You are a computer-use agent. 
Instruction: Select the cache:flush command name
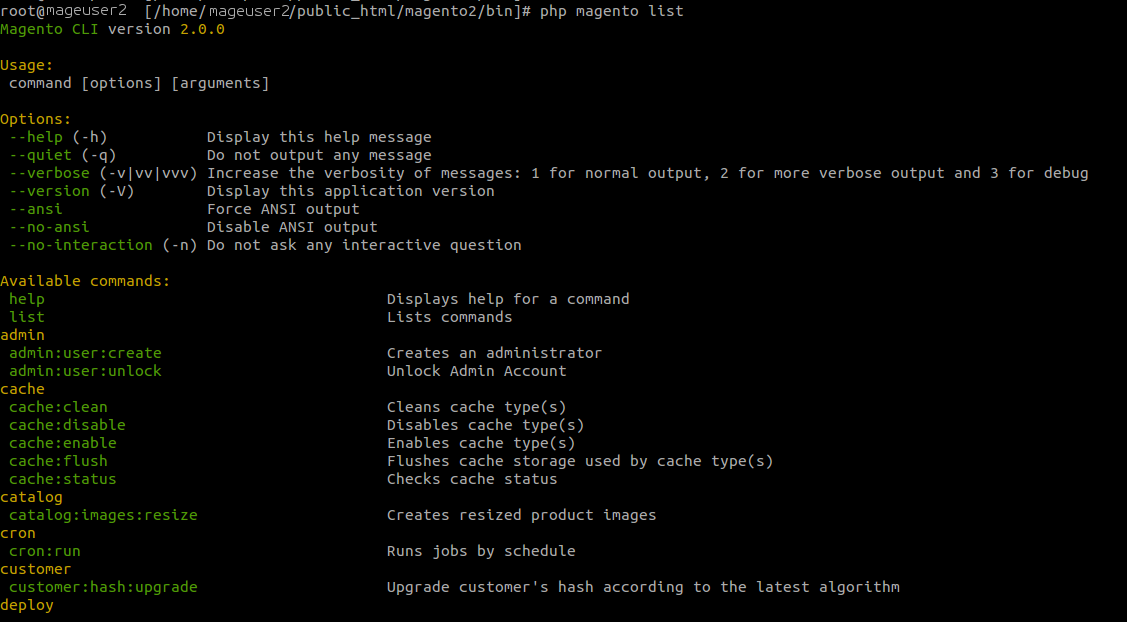point(58,461)
